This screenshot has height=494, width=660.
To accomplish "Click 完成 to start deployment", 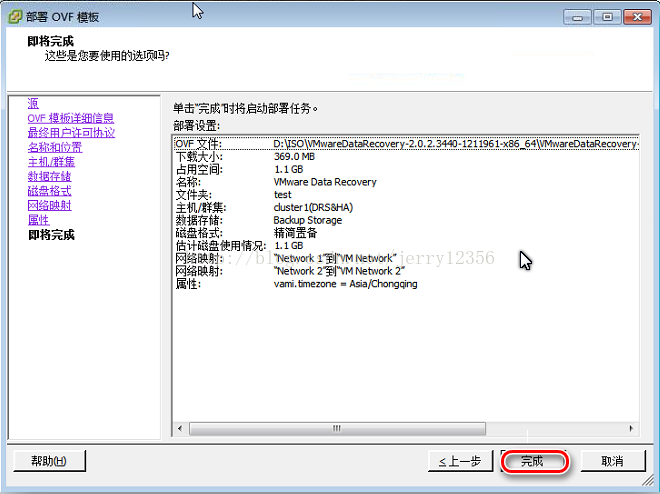I will click(x=534, y=461).
